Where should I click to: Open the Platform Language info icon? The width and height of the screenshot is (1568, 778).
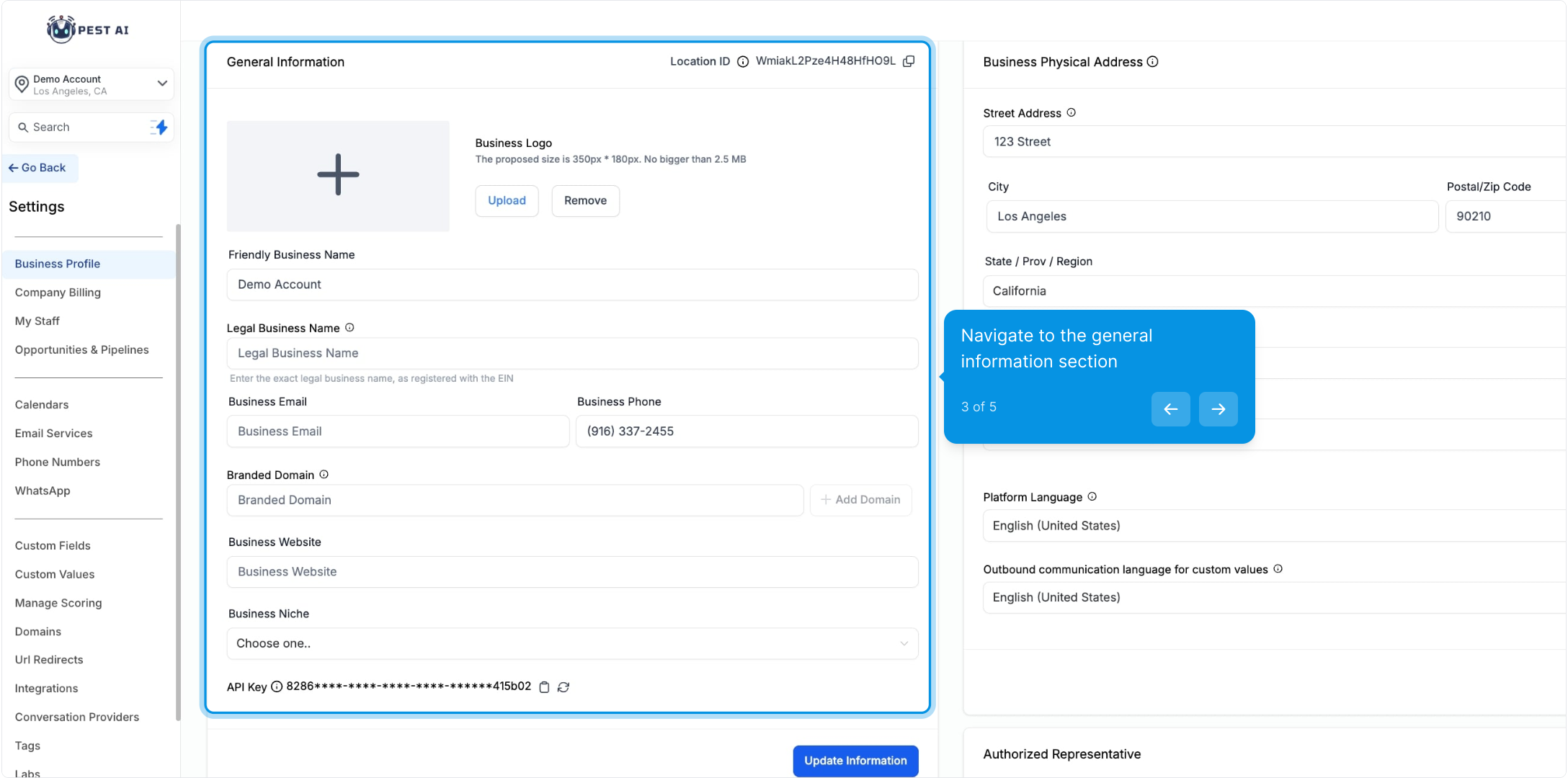tap(1092, 497)
